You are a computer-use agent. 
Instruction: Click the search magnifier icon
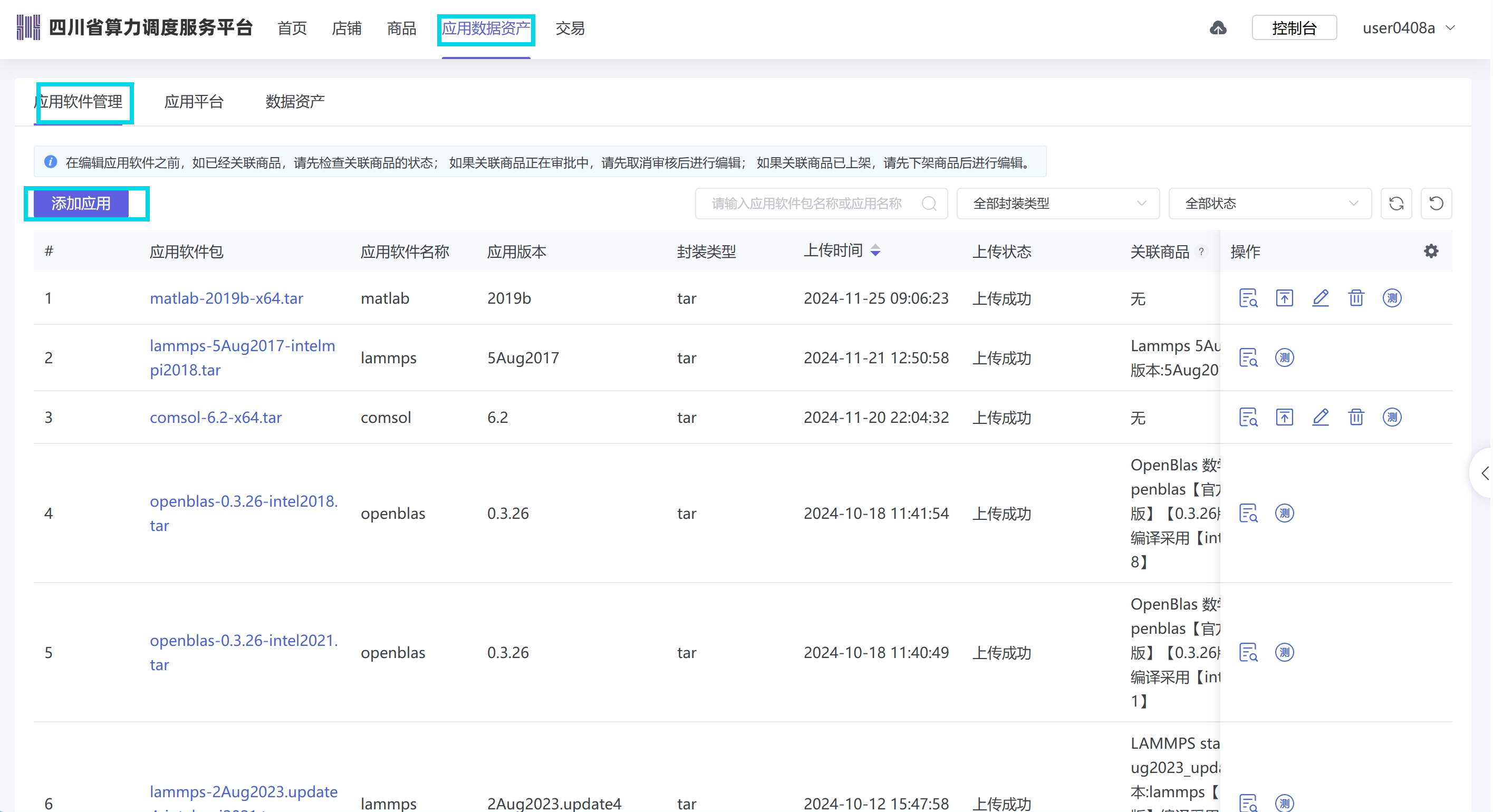coord(929,204)
